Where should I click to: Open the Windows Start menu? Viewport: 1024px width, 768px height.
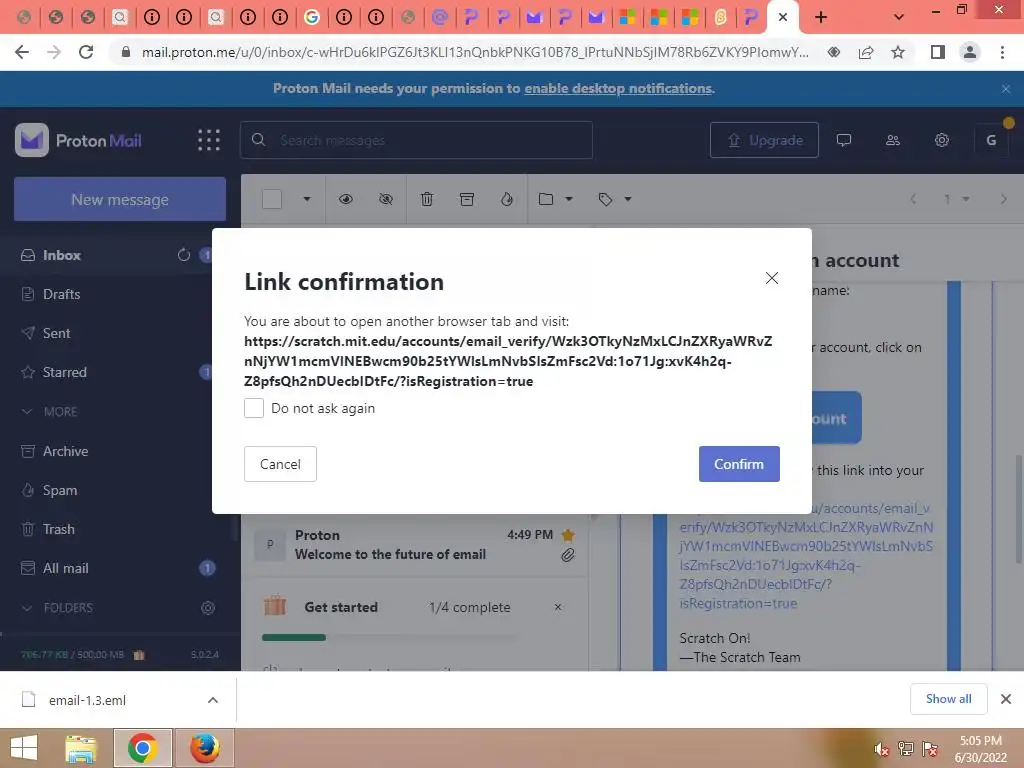pos(24,748)
